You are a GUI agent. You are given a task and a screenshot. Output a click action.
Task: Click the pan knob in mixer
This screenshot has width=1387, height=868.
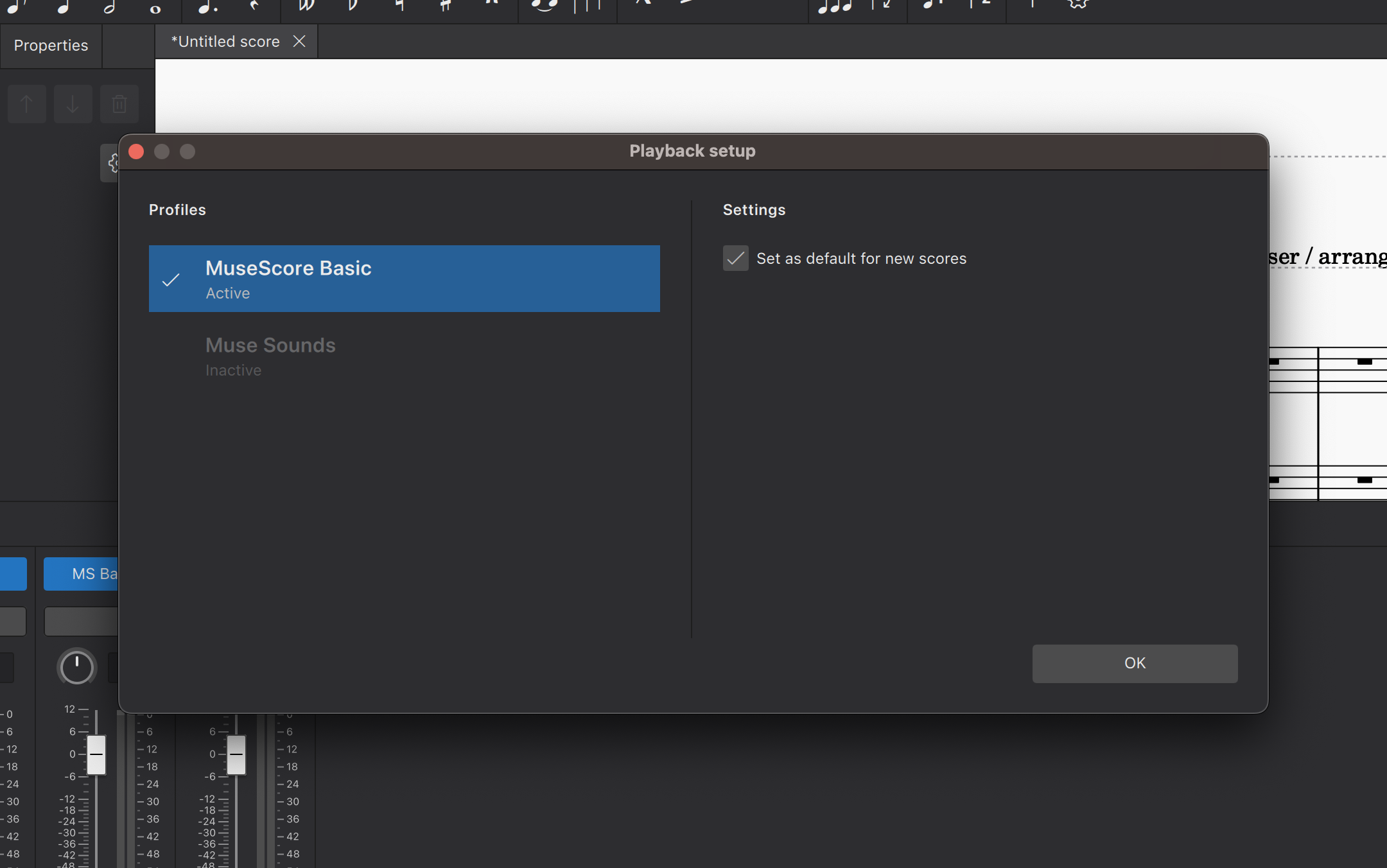pos(76,667)
